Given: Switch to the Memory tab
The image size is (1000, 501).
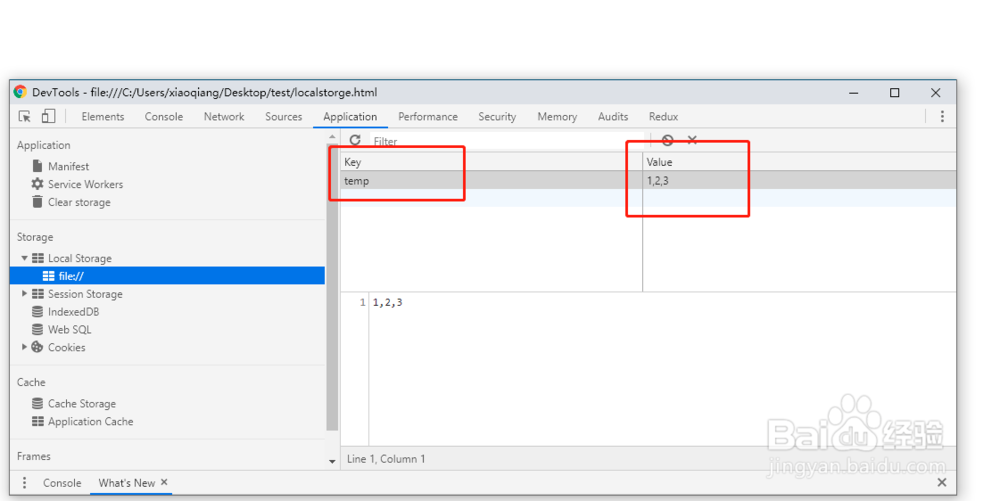Looking at the screenshot, I should coord(557,117).
